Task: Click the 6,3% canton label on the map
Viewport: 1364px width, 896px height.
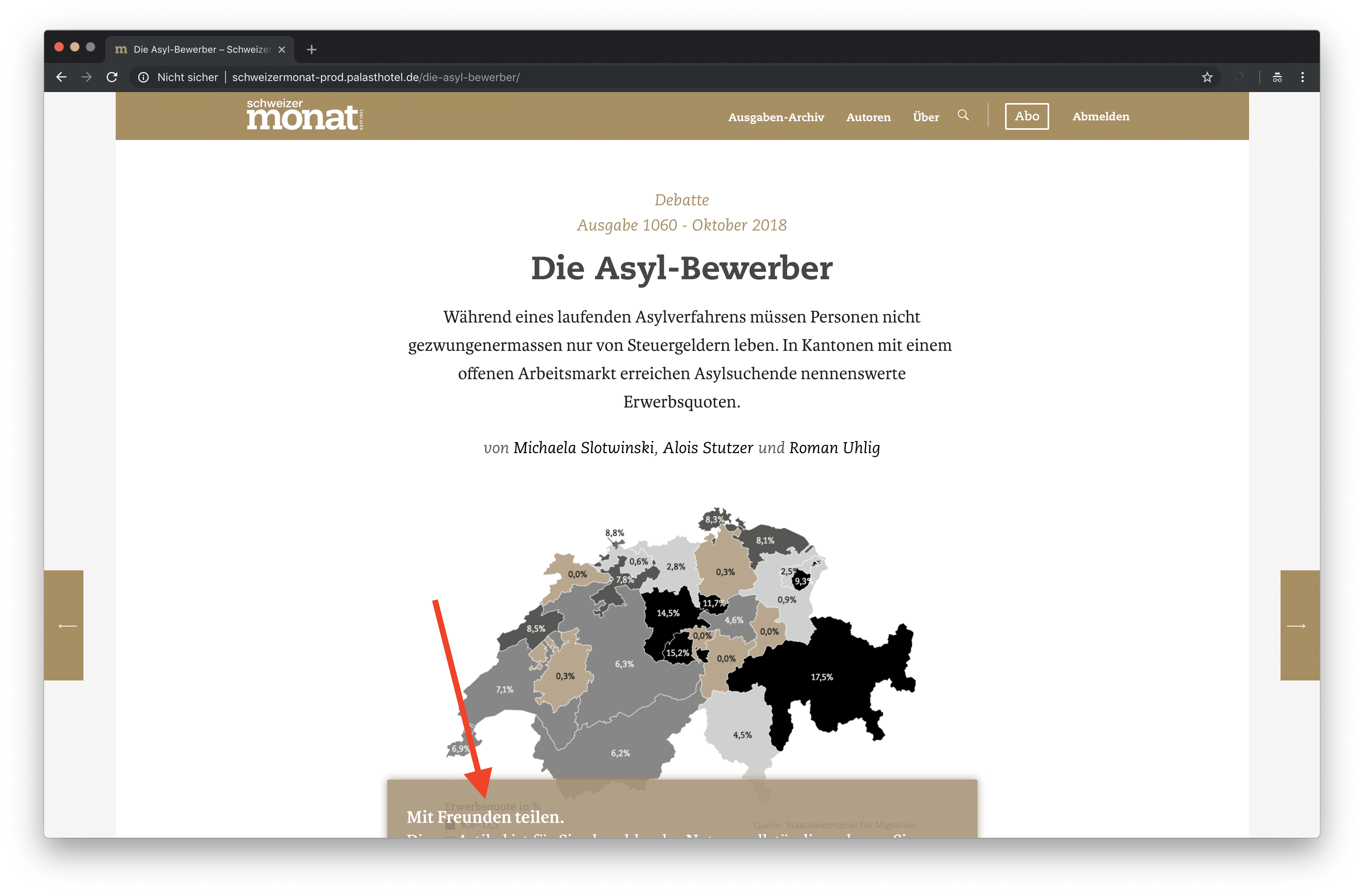Action: (625, 665)
